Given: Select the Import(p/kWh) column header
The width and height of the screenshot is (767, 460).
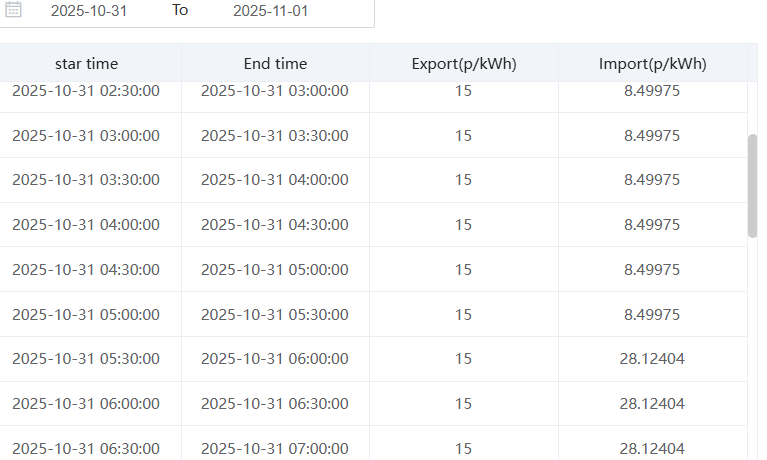Looking at the screenshot, I should pyautogui.click(x=652, y=64).
